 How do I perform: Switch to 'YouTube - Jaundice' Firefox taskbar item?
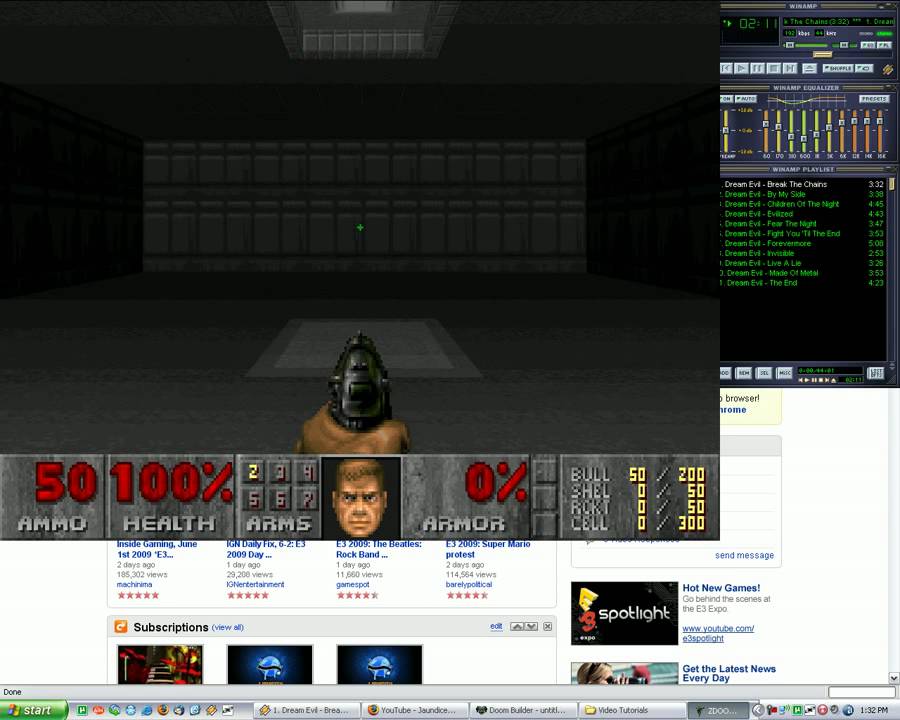[x=415, y=710]
